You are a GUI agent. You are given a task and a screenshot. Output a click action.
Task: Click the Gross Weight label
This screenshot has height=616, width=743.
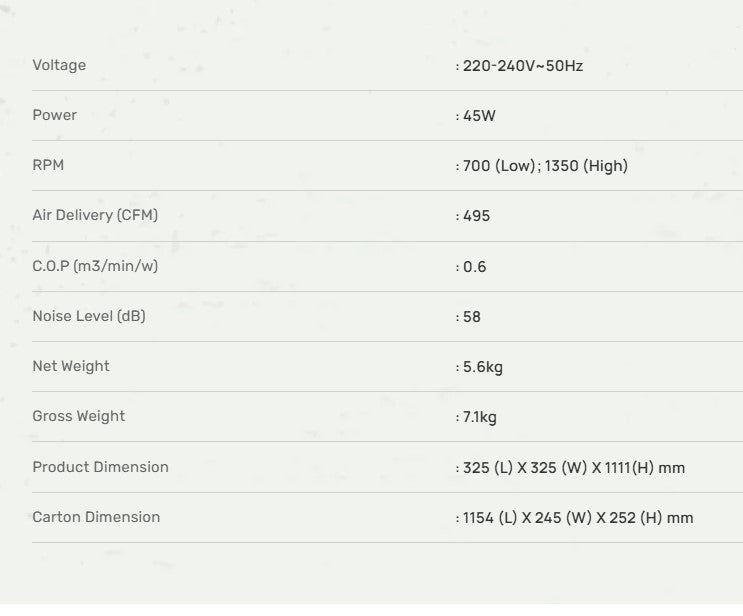[x=79, y=416]
